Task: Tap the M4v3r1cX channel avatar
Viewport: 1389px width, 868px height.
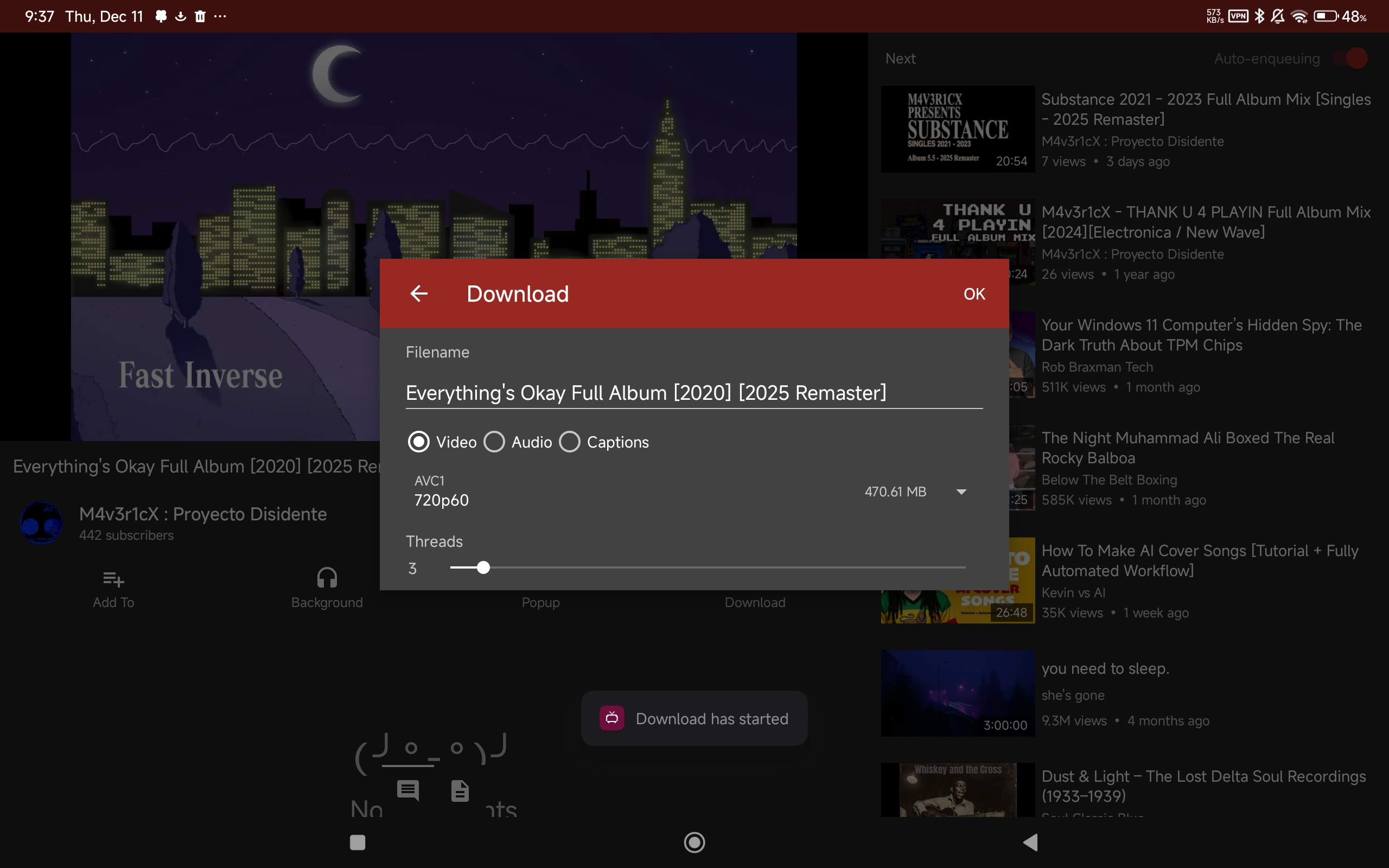Action: click(41, 523)
